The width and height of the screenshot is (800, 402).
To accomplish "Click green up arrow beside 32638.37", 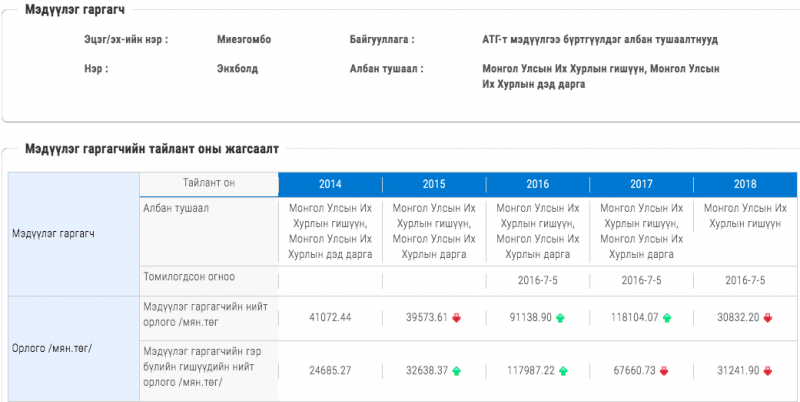I will [457, 370].
